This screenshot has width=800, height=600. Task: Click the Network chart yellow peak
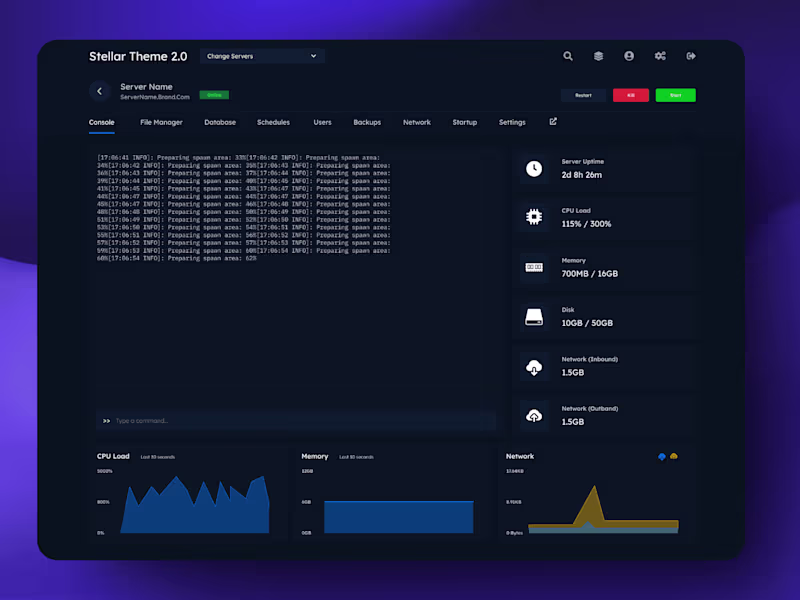pos(594,503)
